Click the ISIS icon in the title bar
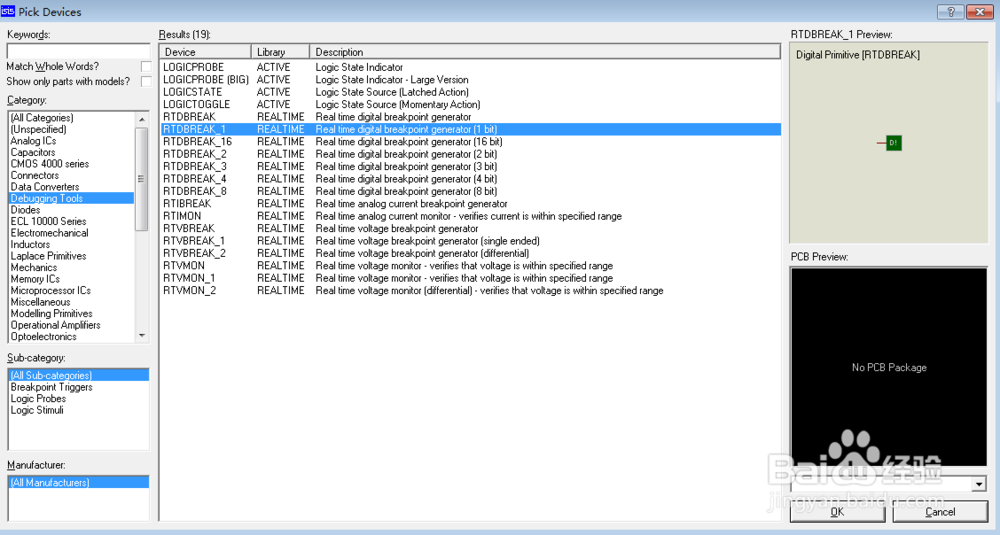This screenshot has height=535, width=1000. 8,11
